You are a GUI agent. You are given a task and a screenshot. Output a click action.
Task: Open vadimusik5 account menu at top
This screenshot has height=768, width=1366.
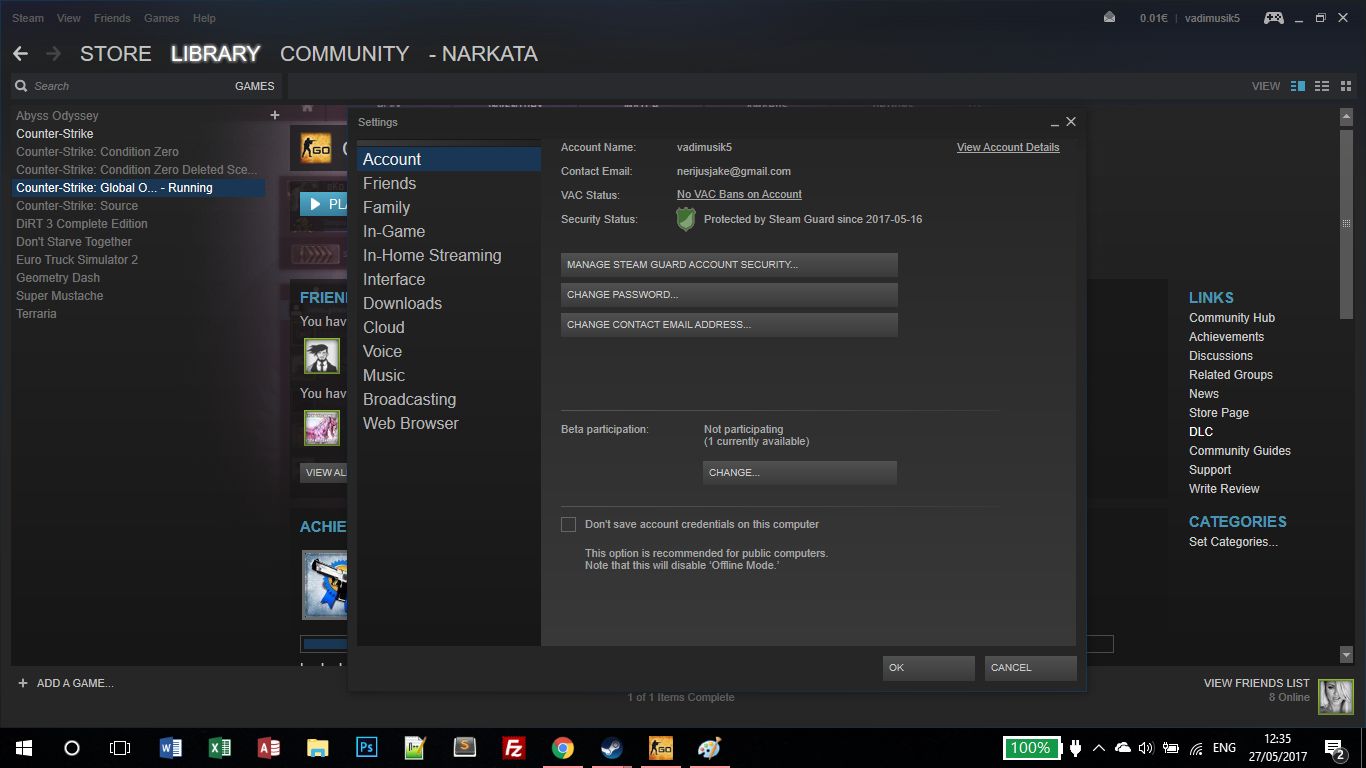click(1212, 18)
